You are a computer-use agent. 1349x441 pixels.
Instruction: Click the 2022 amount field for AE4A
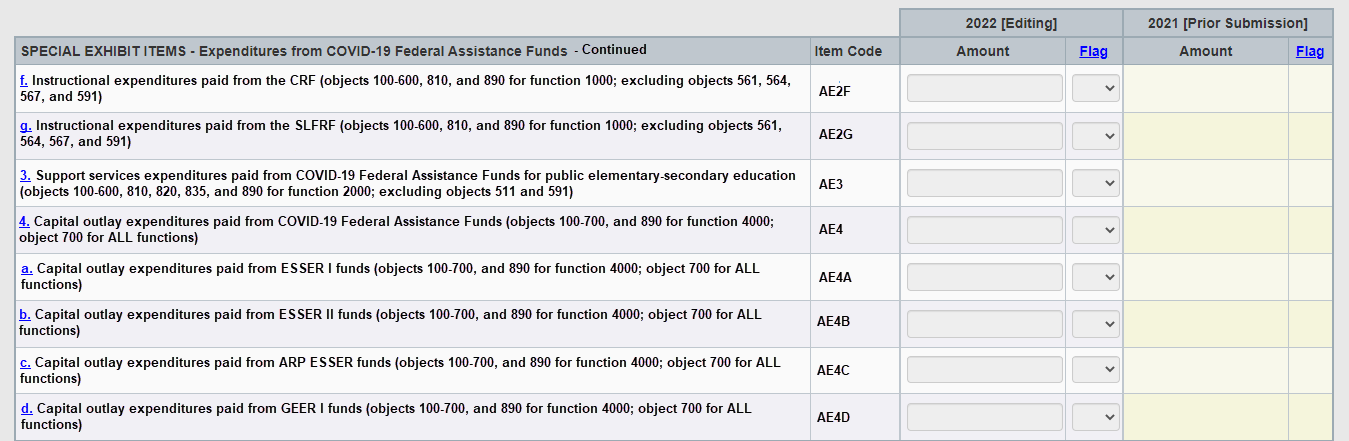tap(984, 277)
